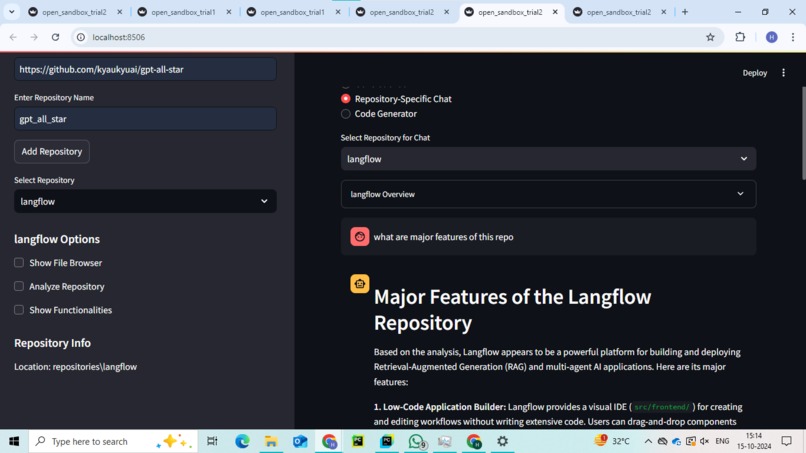Image resolution: width=806 pixels, height=453 pixels.
Task: Click the GitHub repository URL field
Action: [x=145, y=69]
